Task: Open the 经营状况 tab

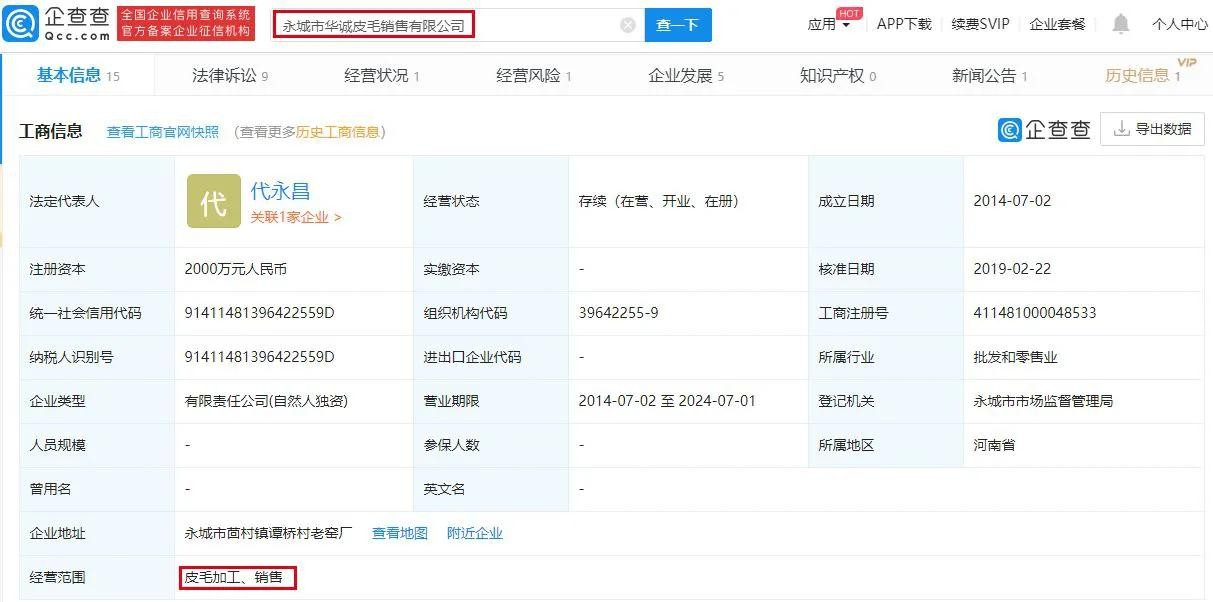Action: point(381,75)
